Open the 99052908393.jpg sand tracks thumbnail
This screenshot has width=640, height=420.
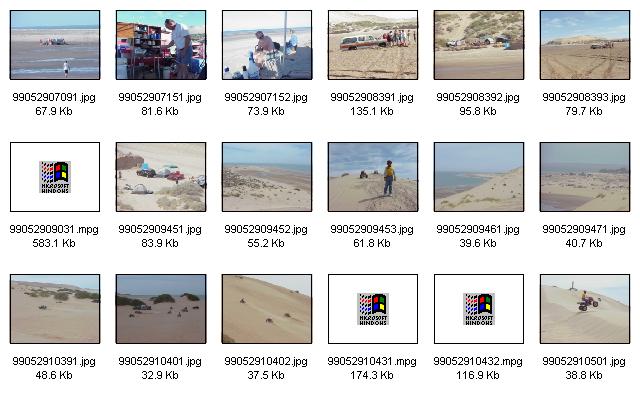click(x=585, y=45)
